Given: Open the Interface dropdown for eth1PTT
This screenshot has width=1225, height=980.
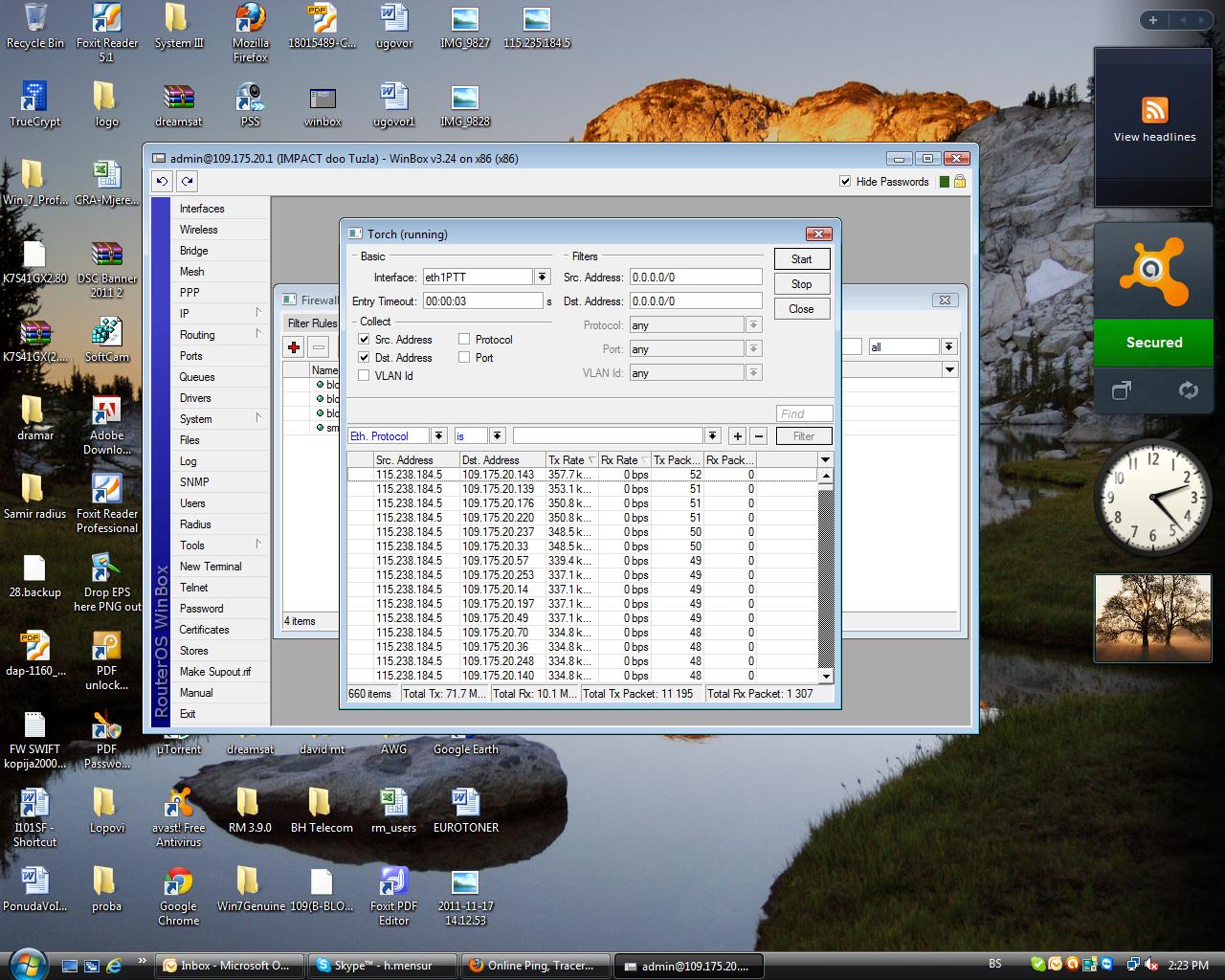Looking at the screenshot, I should click(542, 278).
